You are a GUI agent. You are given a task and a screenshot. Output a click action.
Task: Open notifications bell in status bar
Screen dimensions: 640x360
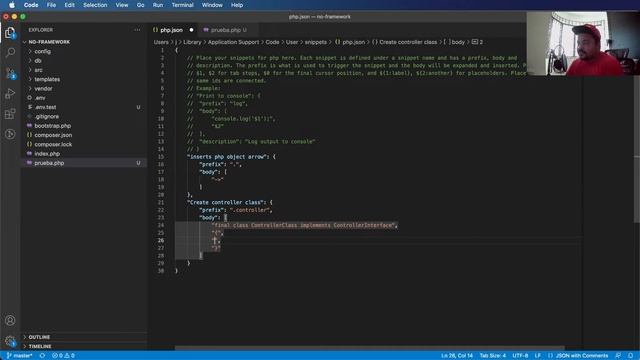coord(631,356)
